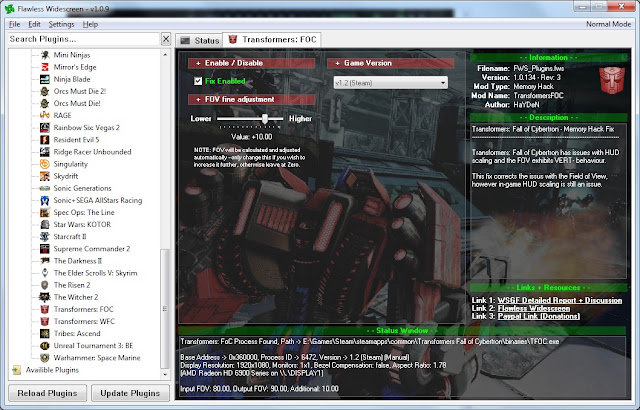Click the Enable / Disable section header
This screenshot has width=640, height=410.
click(x=251, y=63)
